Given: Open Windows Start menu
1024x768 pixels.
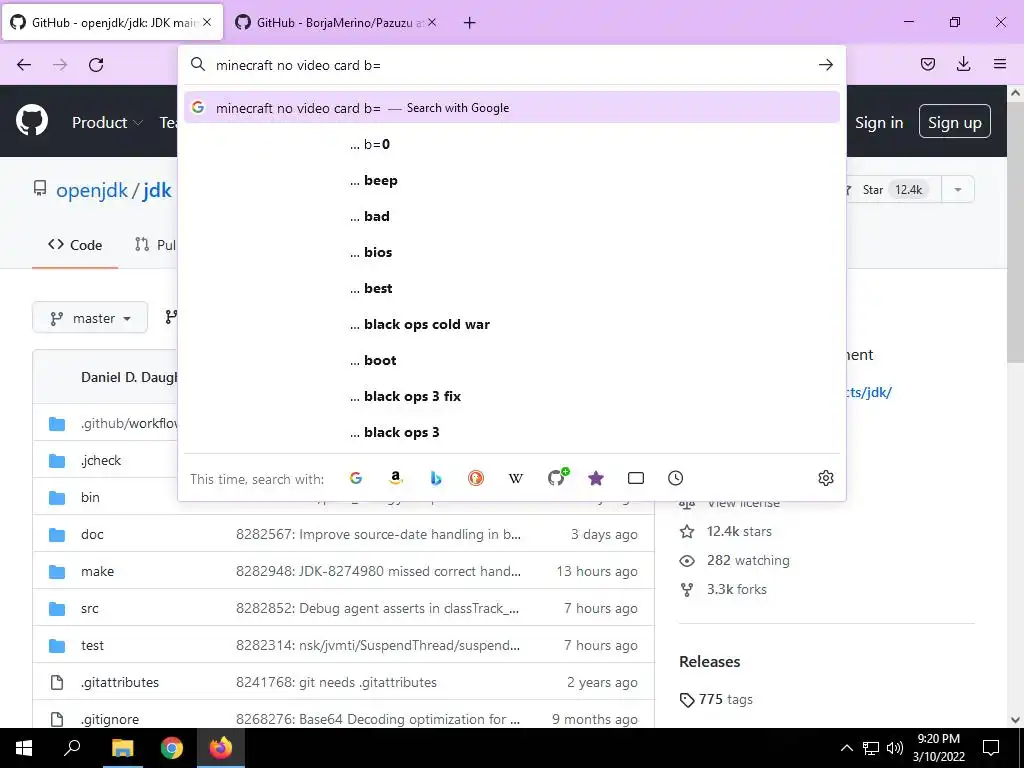Looking at the screenshot, I should (24, 748).
